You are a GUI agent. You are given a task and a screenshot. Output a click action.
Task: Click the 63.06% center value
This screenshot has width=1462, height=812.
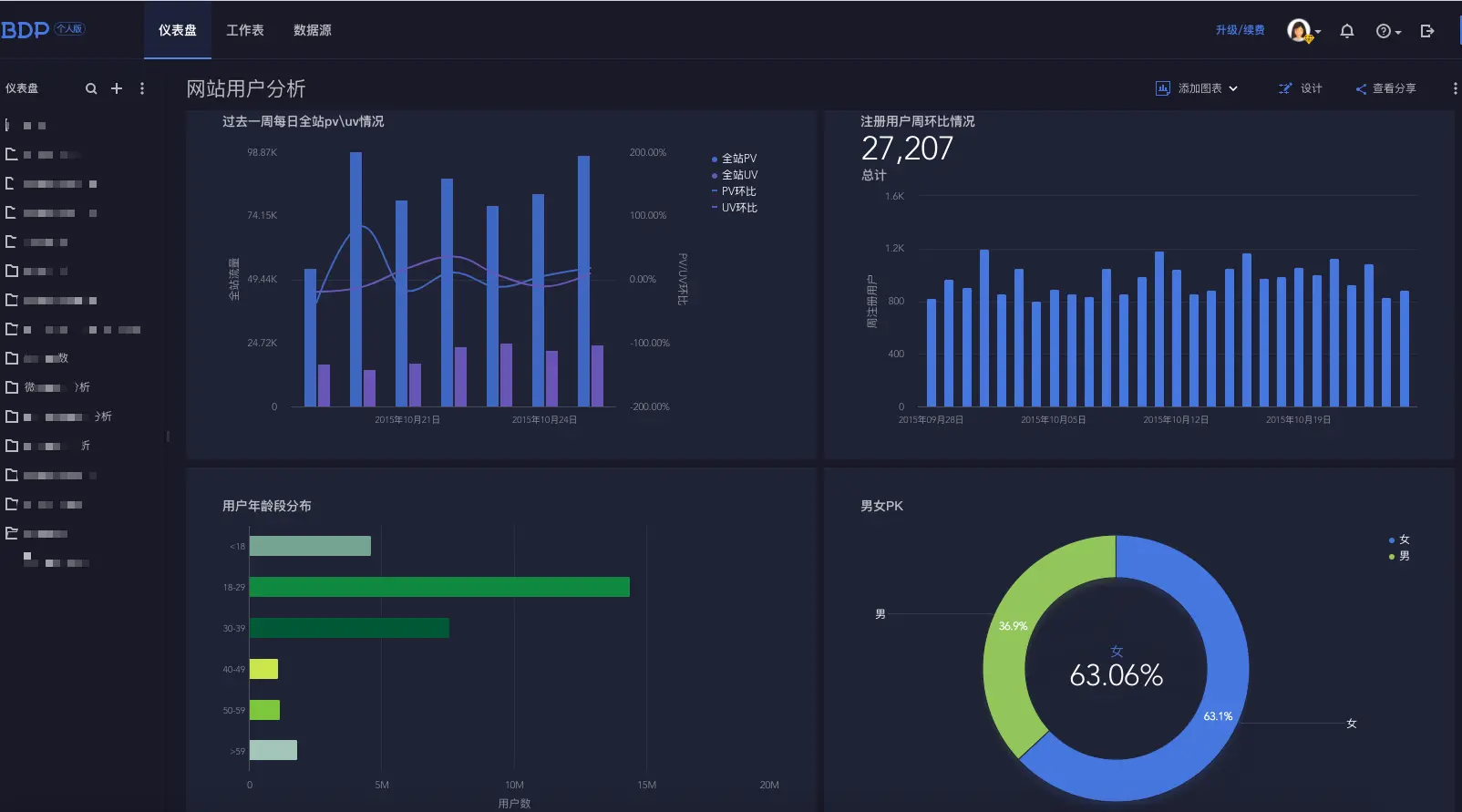1117,675
